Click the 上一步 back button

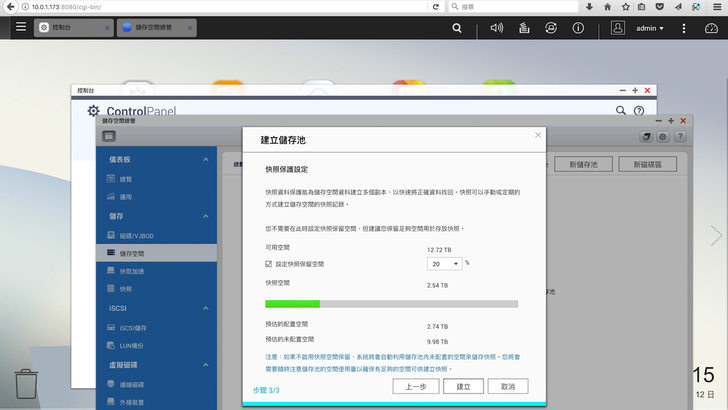416,386
